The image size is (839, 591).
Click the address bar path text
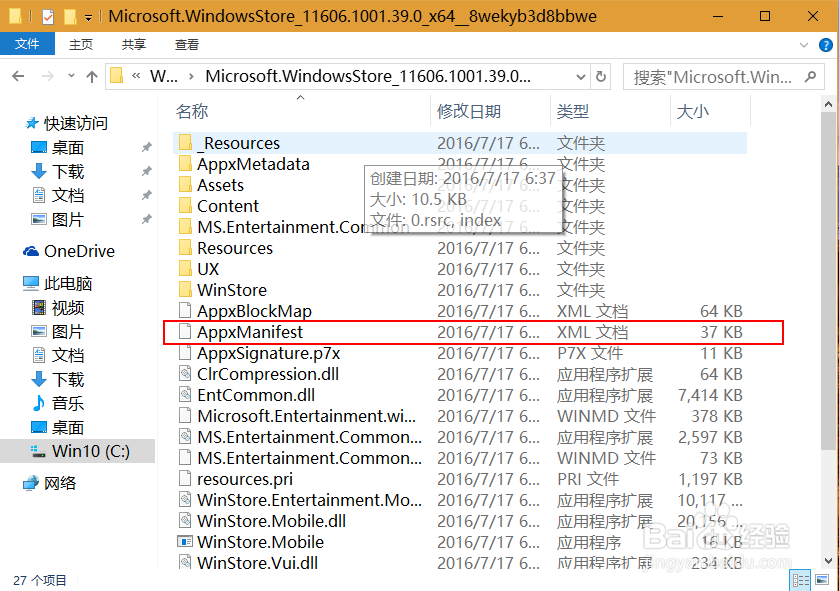[x=368, y=76]
